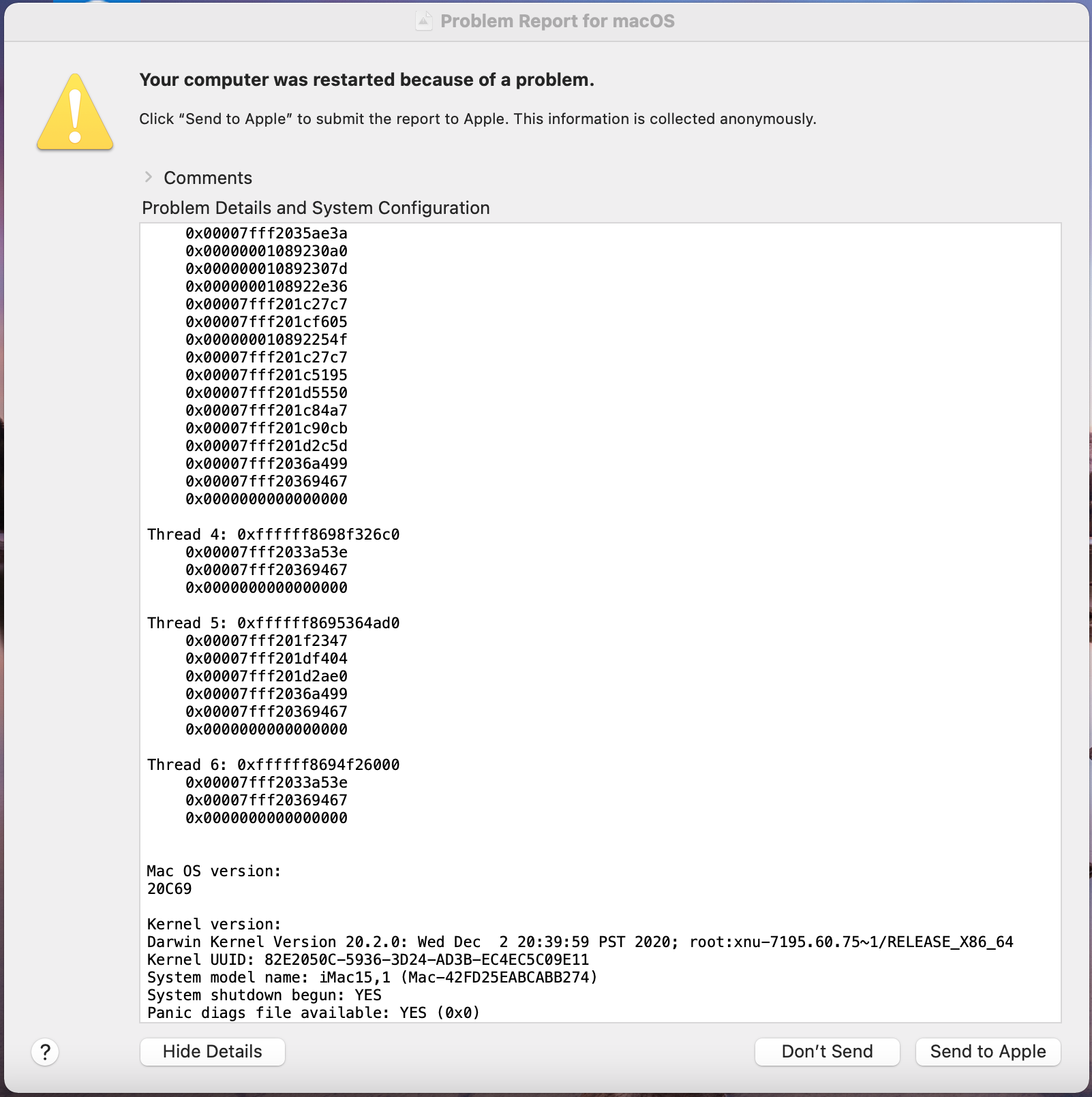Screen dimensions: 1092x1097
Task: Click the Thread 6 header line
Action: tap(273, 764)
